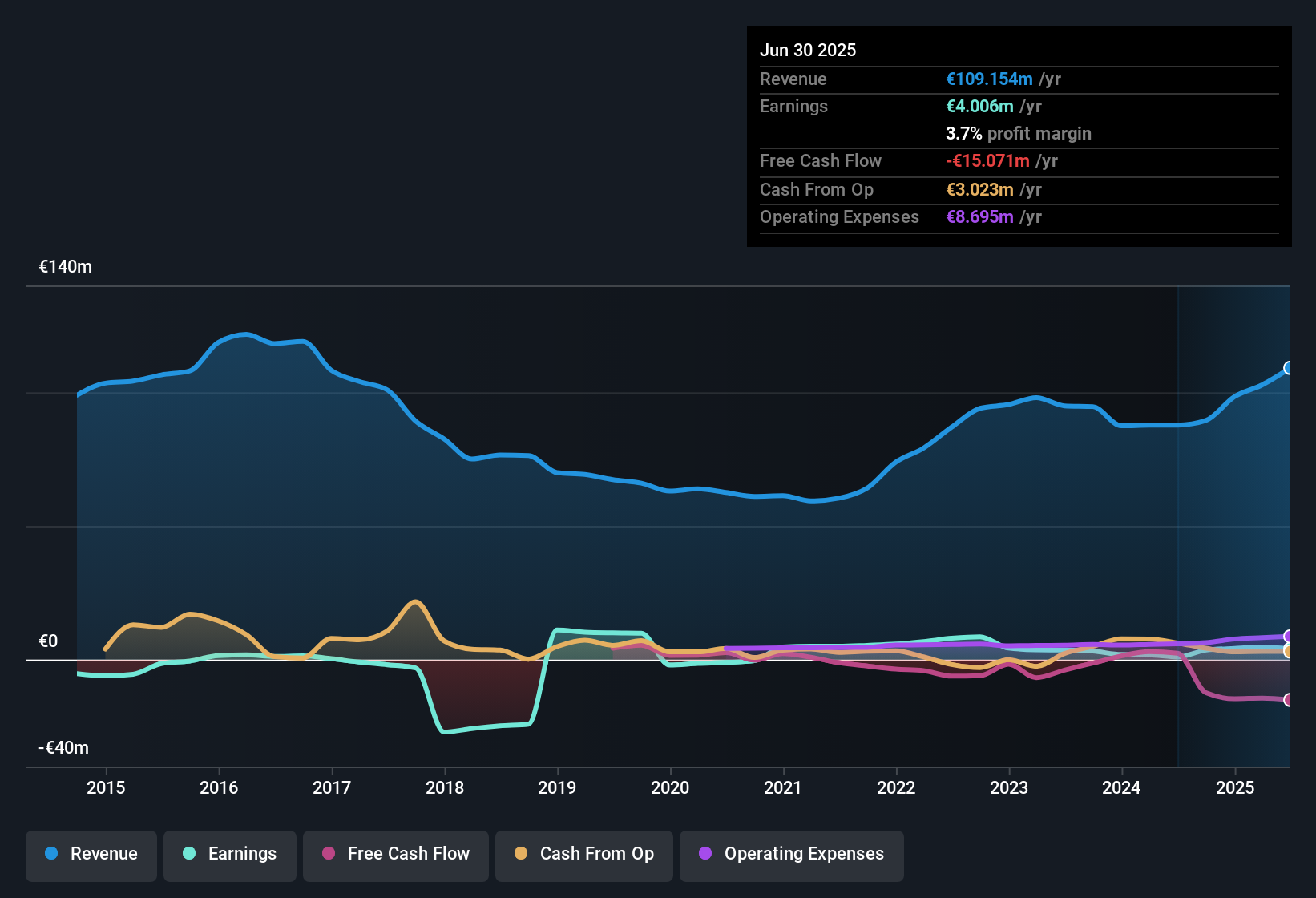Image resolution: width=1316 pixels, height=898 pixels.
Task: Click the orange Cash From Op legend dot
Action: 521,854
